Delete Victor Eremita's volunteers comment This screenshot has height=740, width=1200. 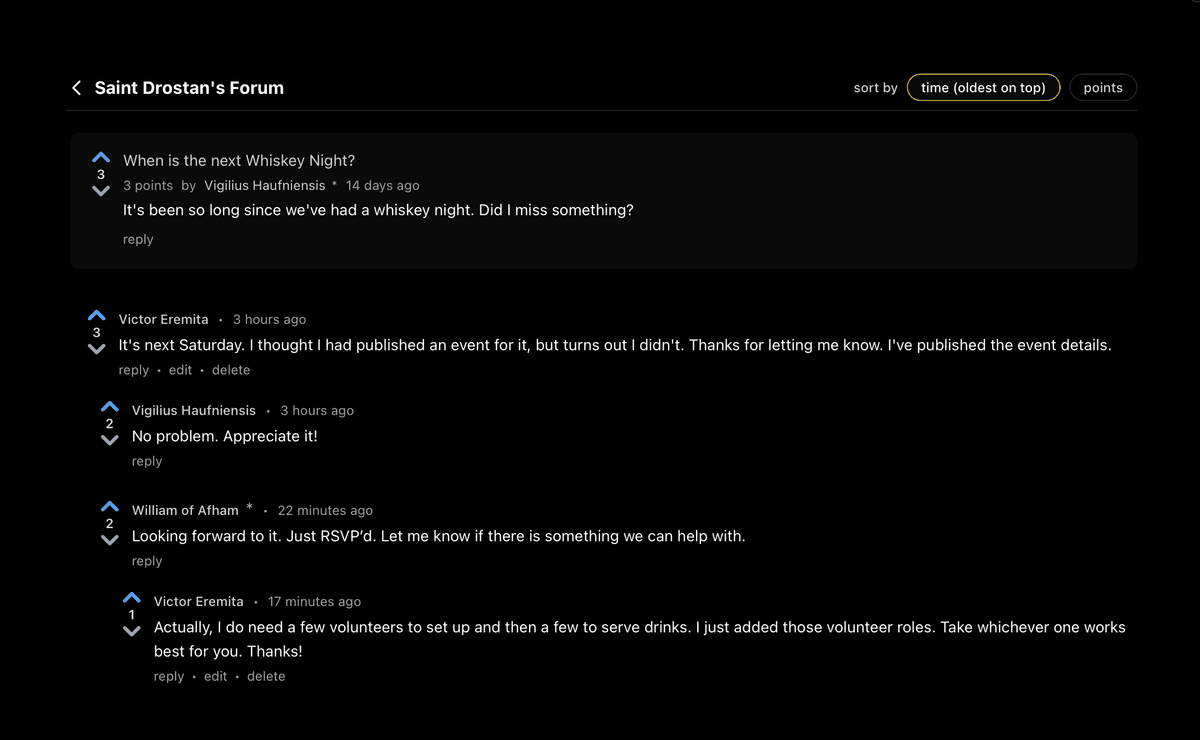[266, 676]
